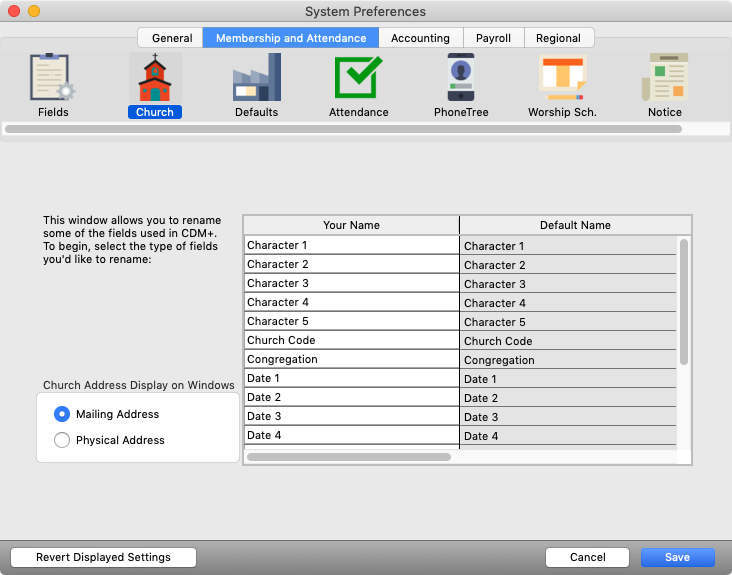Click the icon strip horizontal scrollbar
This screenshot has width=732, height=575.
click(343, 129)
